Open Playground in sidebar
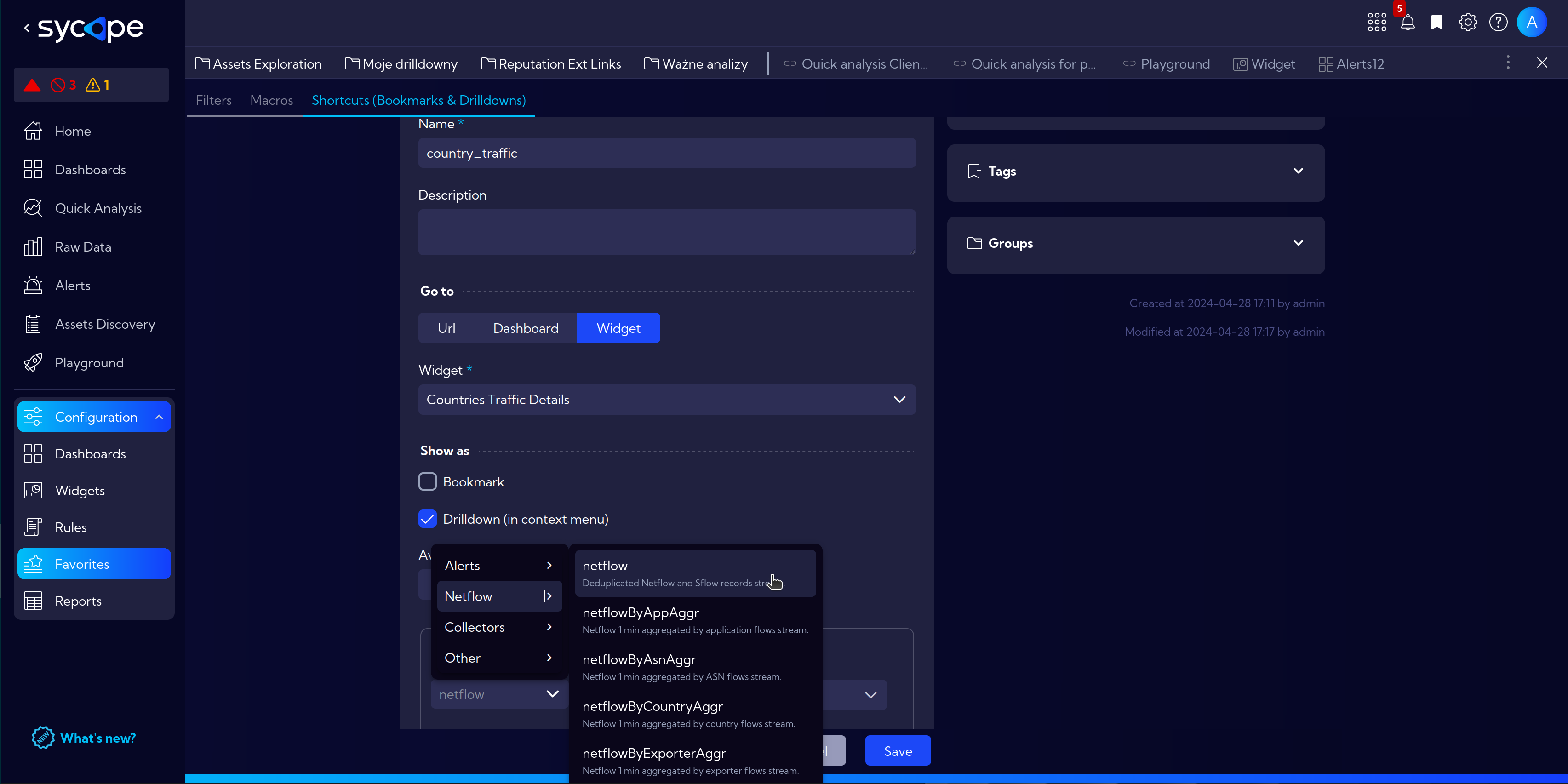 click(x=89, y=363)
